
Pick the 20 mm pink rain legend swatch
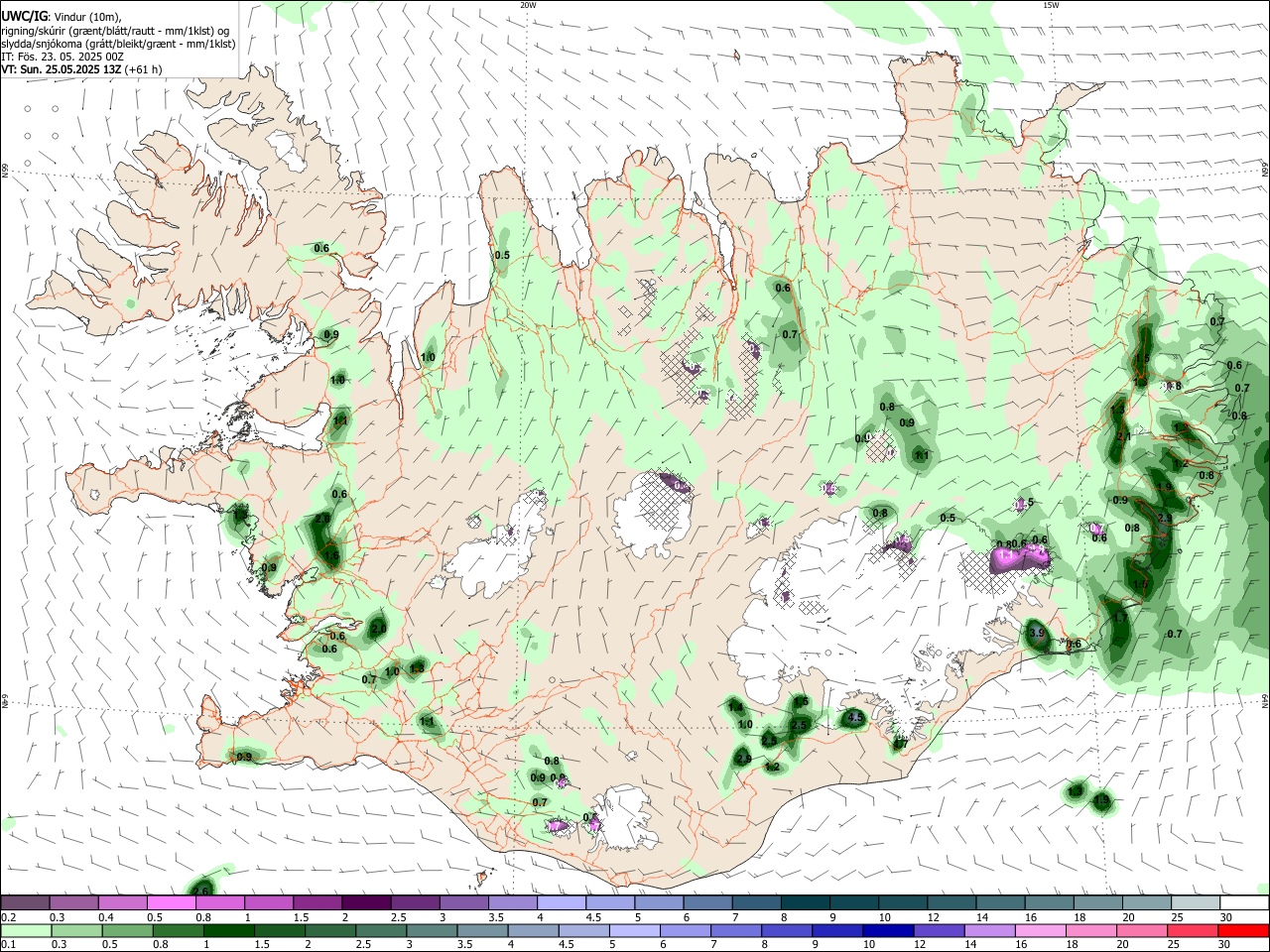[1142, 931]
